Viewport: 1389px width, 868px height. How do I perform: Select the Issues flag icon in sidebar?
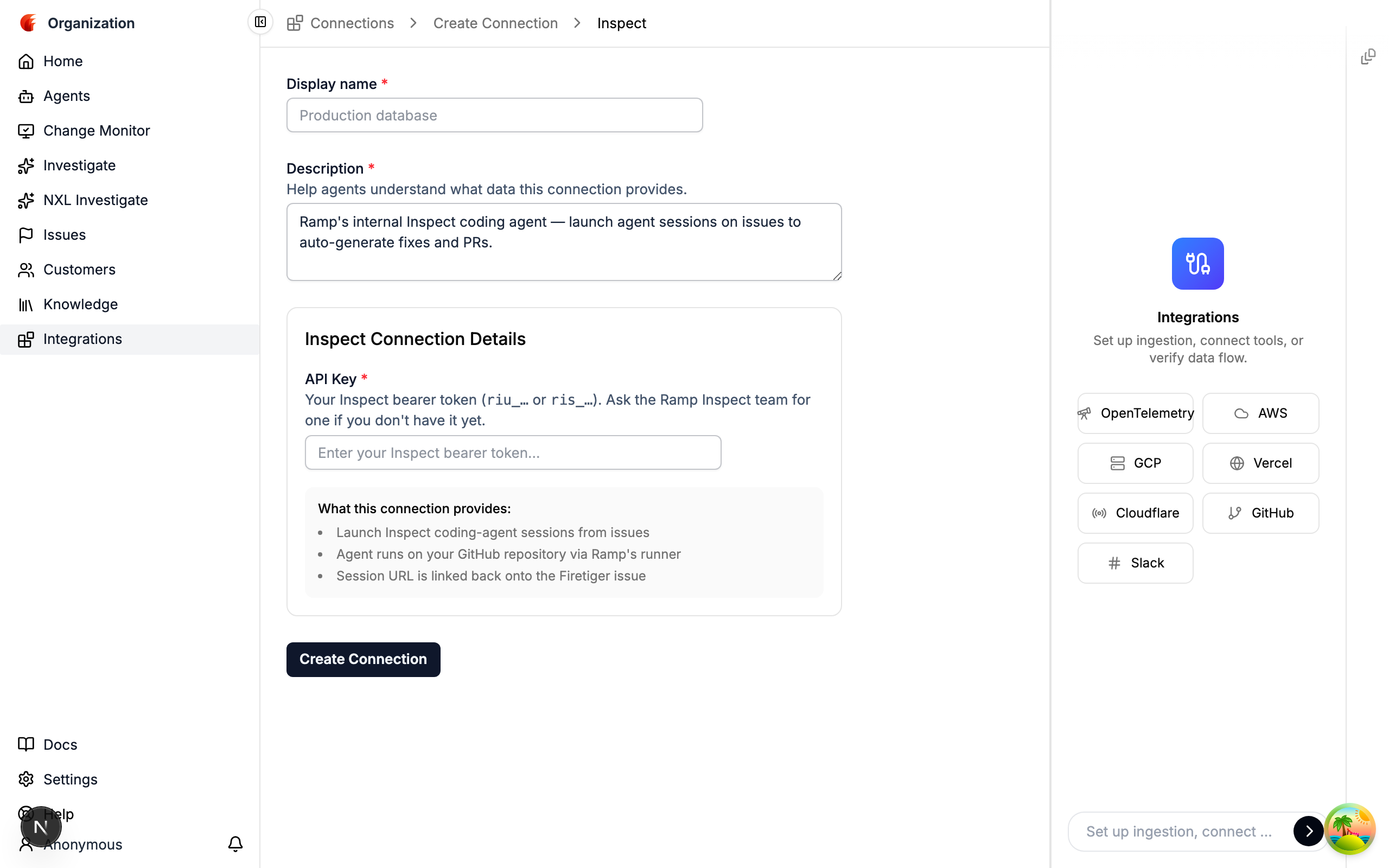27,235
